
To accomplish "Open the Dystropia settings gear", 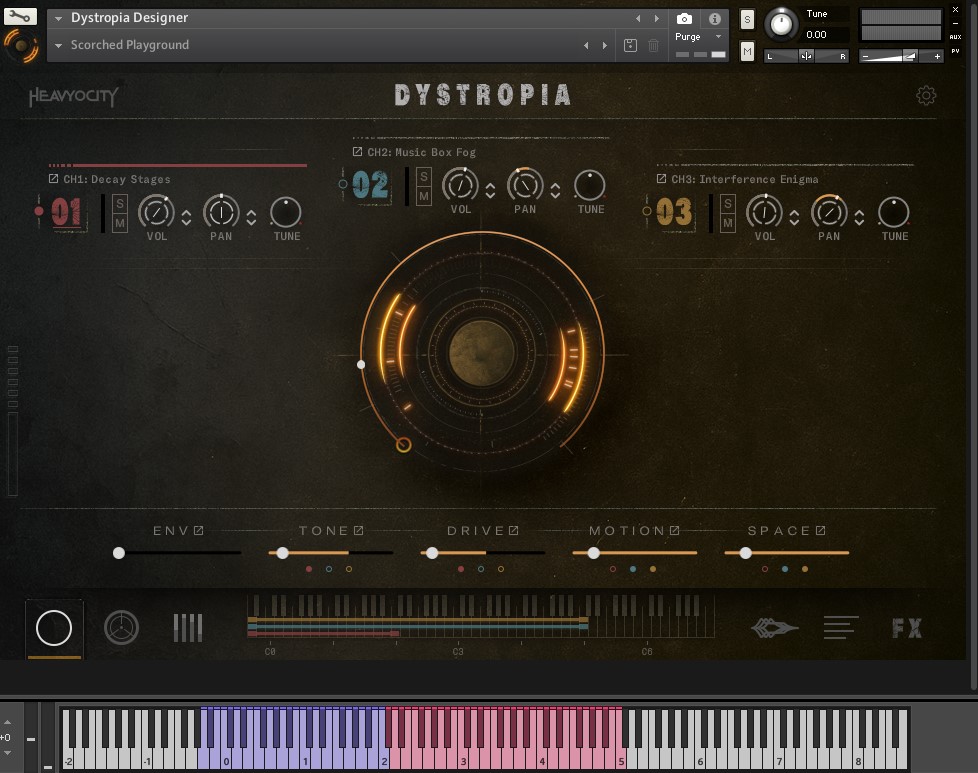I will [x=926, y=95].
